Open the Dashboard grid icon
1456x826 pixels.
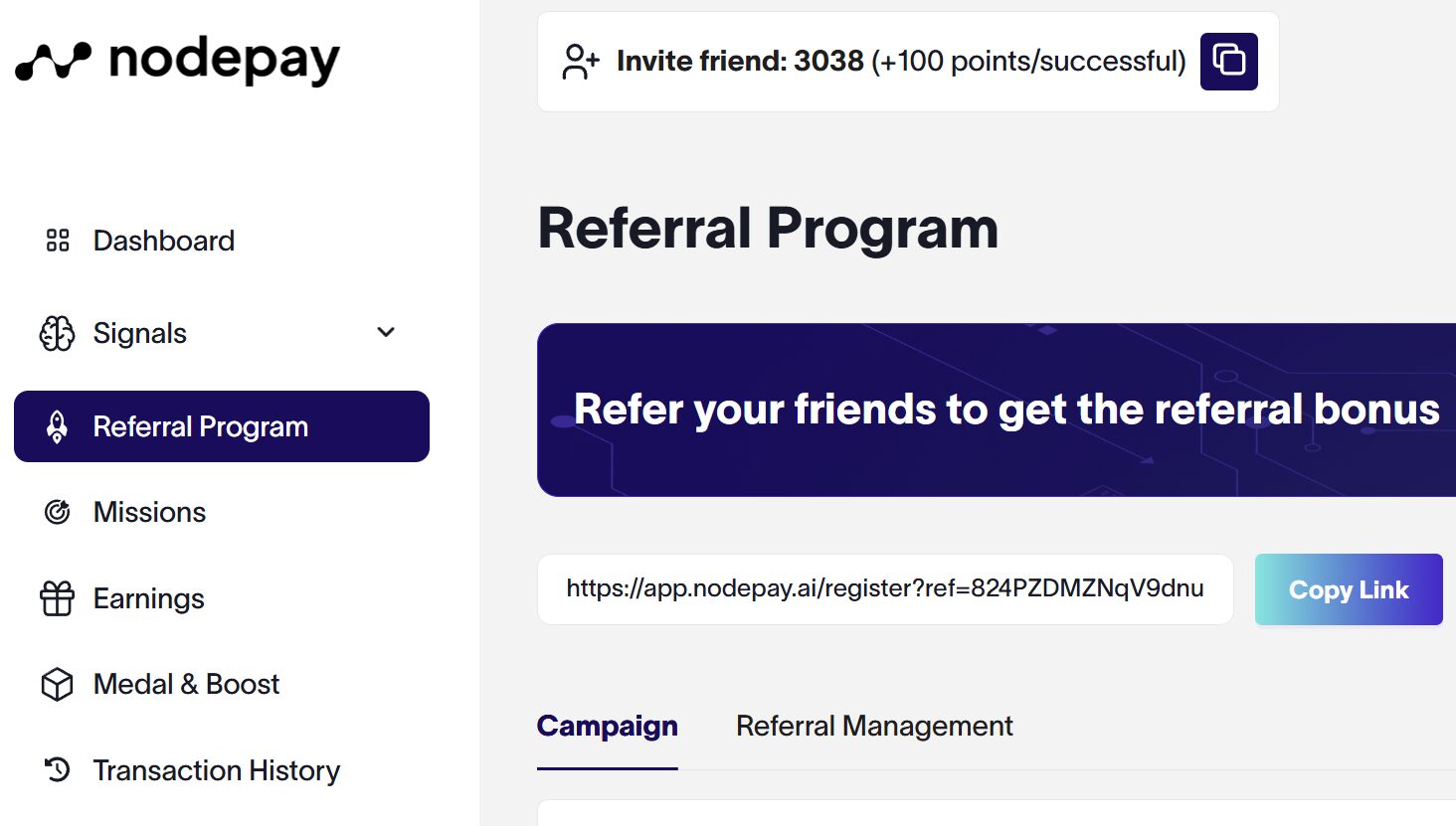[57, 240]
